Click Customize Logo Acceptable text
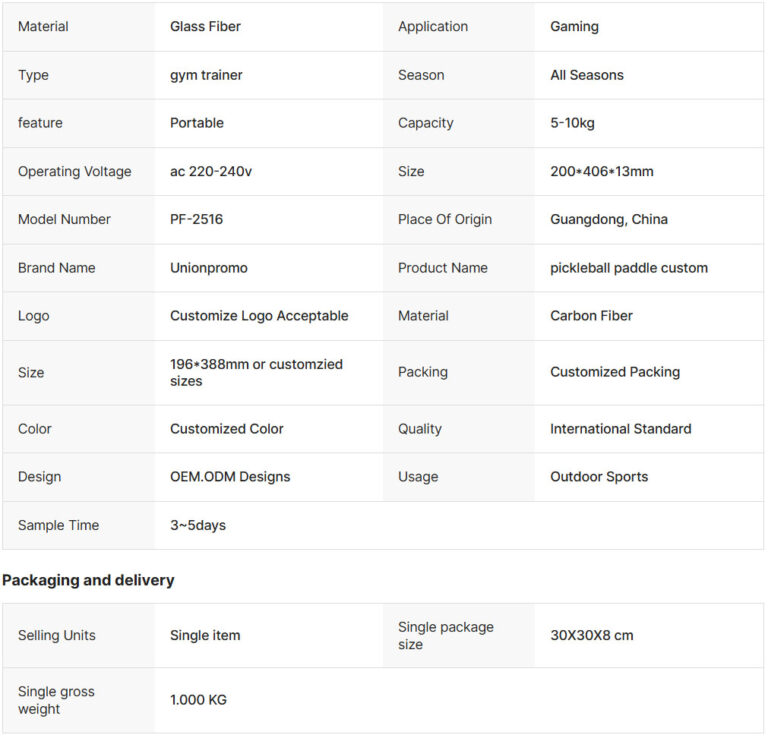The image size is (768, 738). click(259, 316)
